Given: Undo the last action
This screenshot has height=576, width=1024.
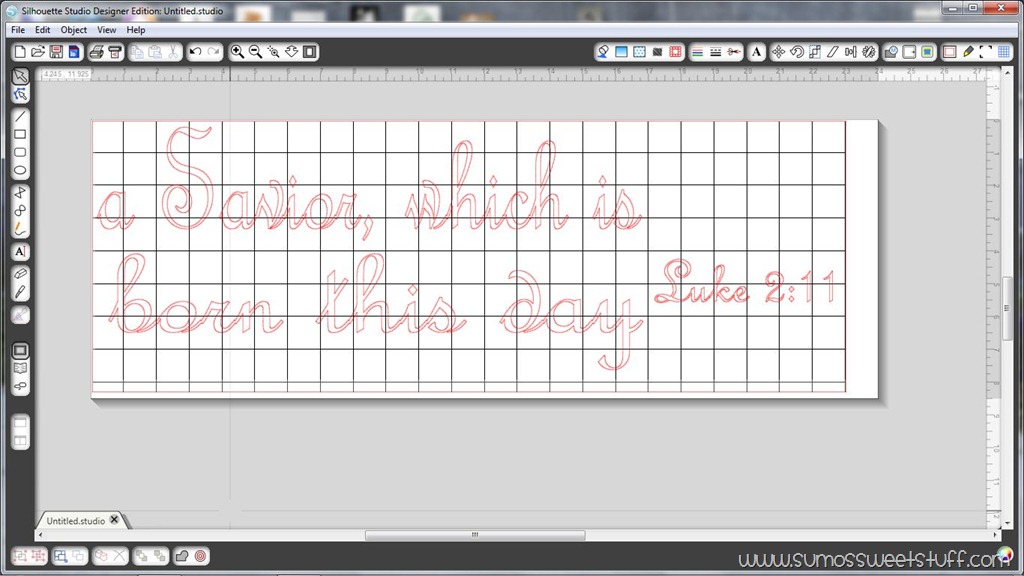Looking at the screenshot, I should tap(195, 52).
